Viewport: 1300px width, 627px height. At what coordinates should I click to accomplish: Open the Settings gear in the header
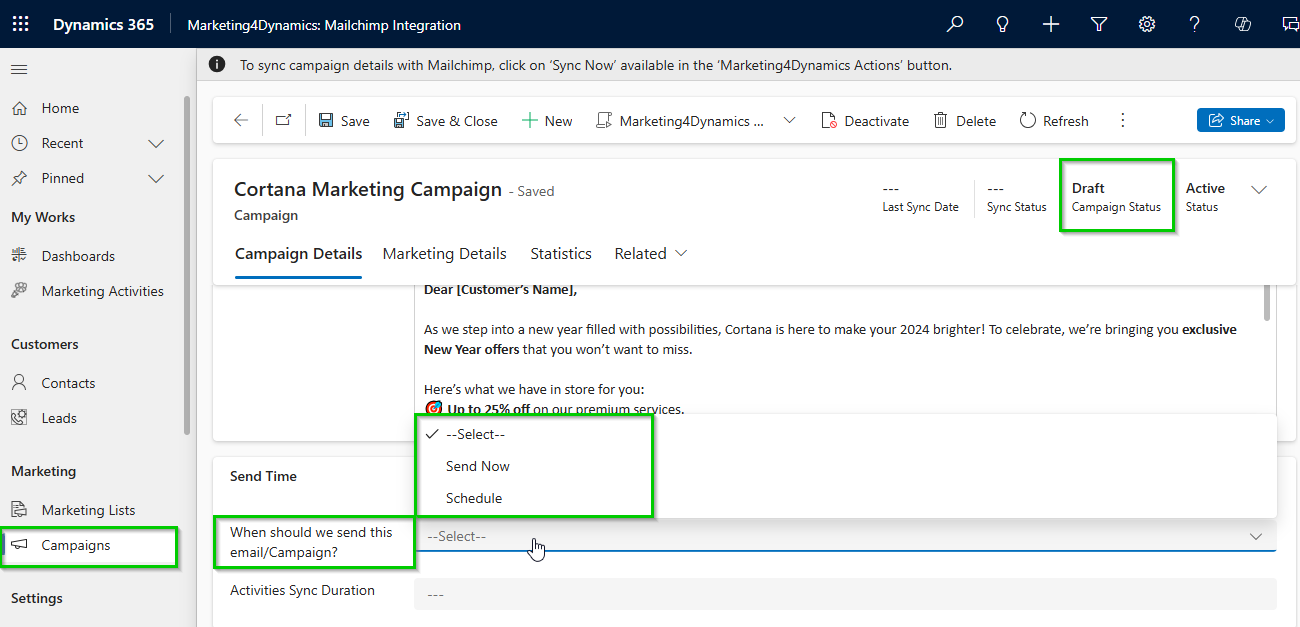pos(1146,23)
